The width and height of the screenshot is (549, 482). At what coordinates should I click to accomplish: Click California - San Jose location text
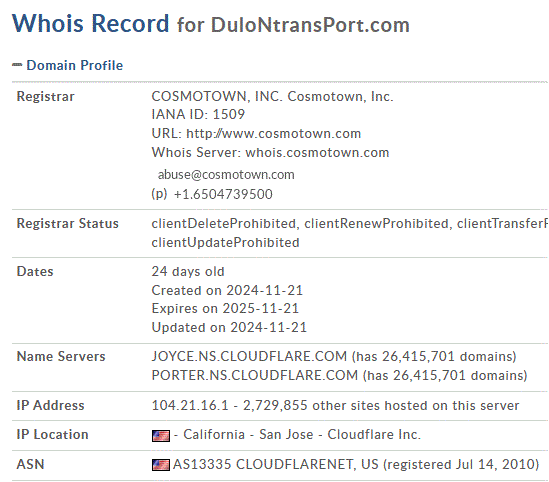[x=248, y=434]
